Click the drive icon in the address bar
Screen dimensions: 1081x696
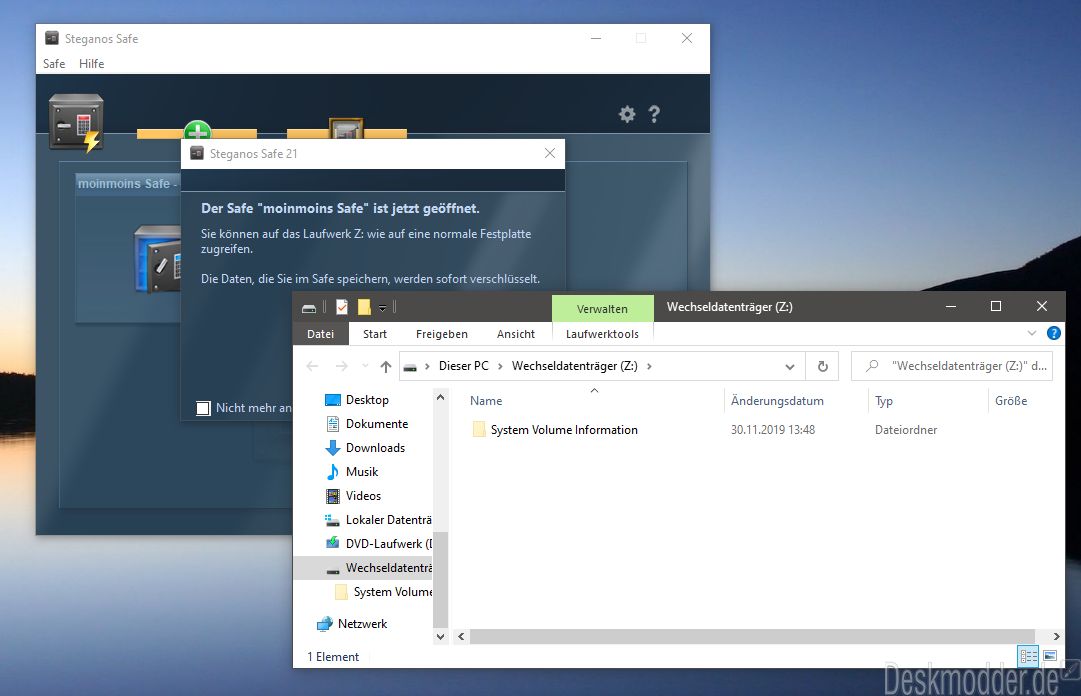pyautogui.click(x=410, y=367)
